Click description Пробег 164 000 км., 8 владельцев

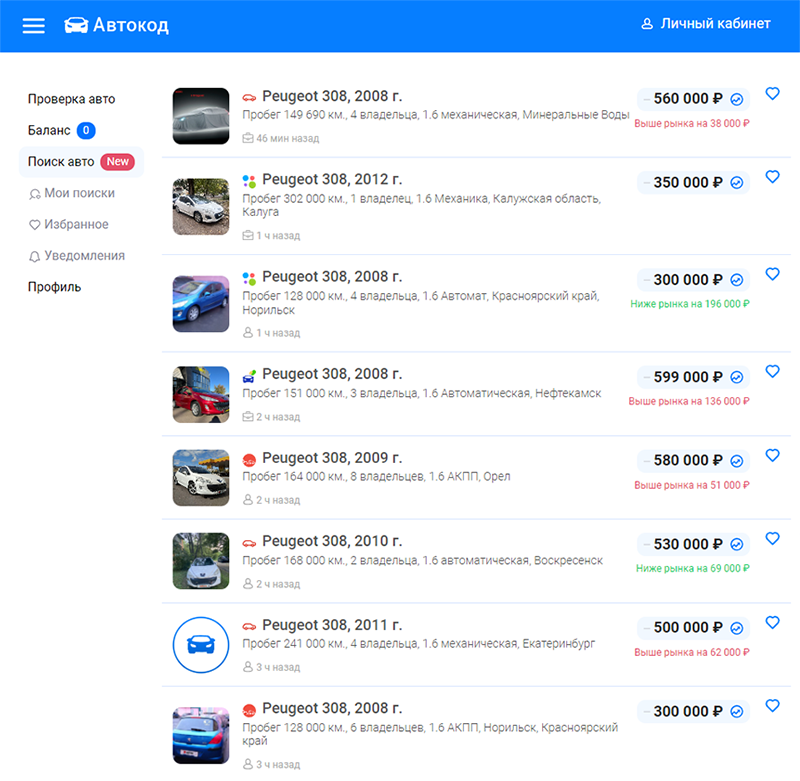pyautogui.click(x=377, y=476)
